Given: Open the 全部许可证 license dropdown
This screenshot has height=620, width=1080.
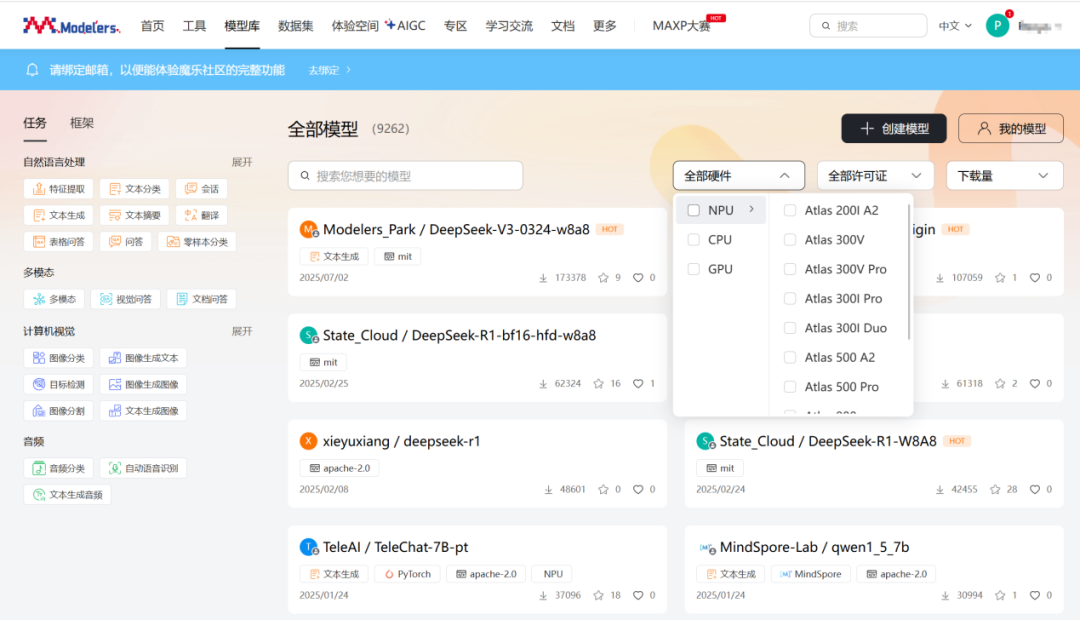Looking at the screenshot, I should coord(875,176).
